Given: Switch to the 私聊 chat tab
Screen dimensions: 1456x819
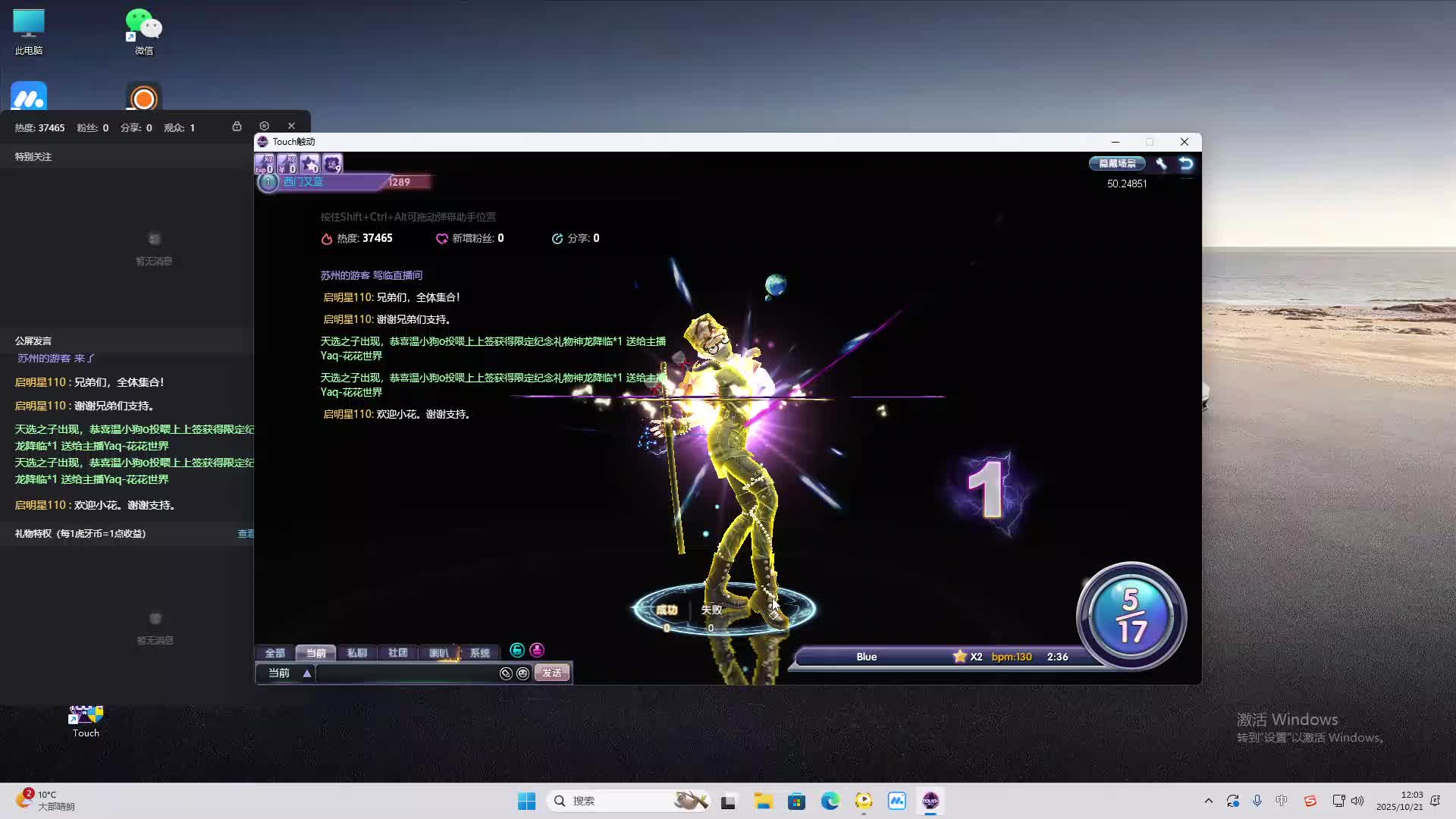Looking at the screenshot, I should click(357, 653).
